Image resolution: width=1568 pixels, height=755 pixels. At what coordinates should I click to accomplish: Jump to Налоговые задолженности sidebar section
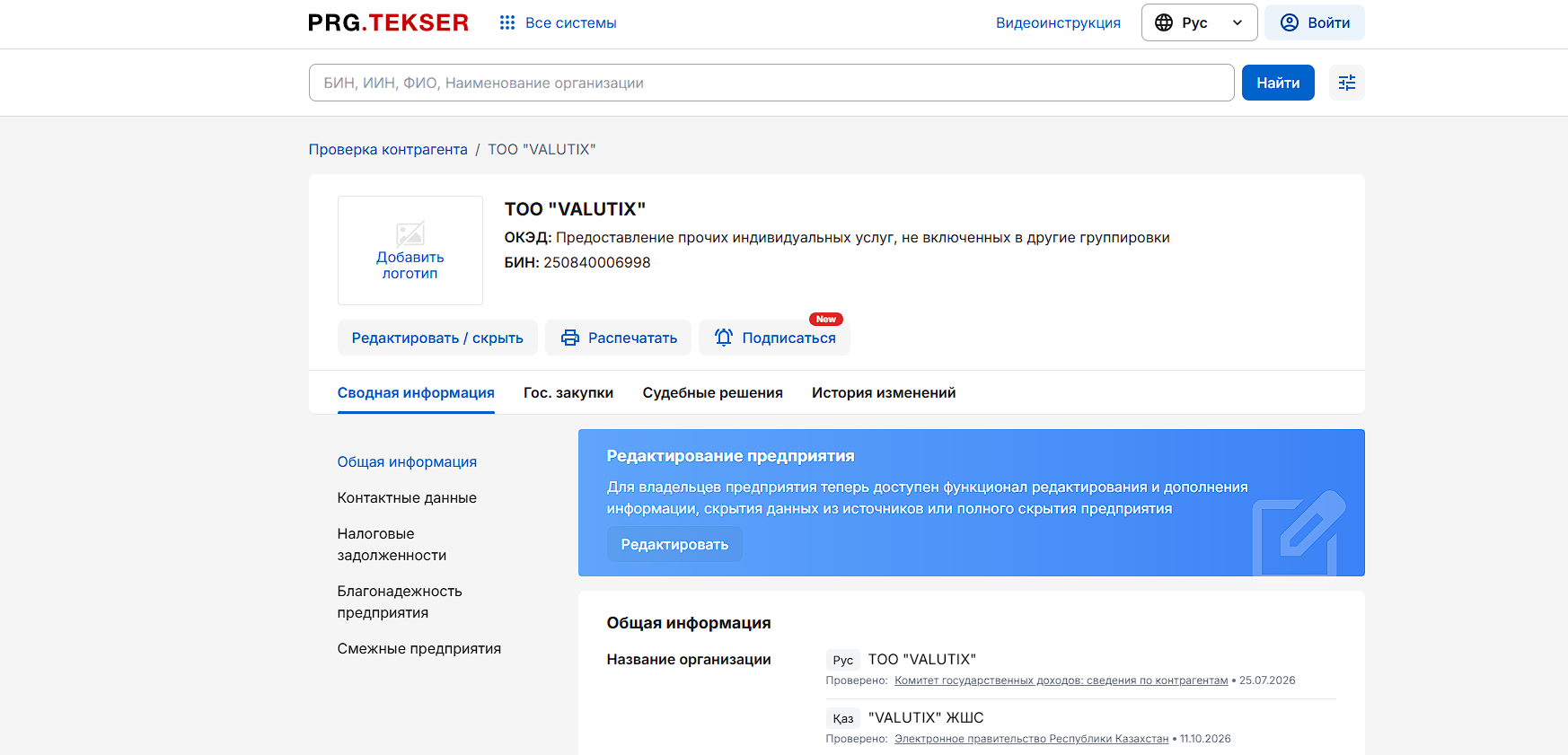pyautogui.click(x=392, y=544)
